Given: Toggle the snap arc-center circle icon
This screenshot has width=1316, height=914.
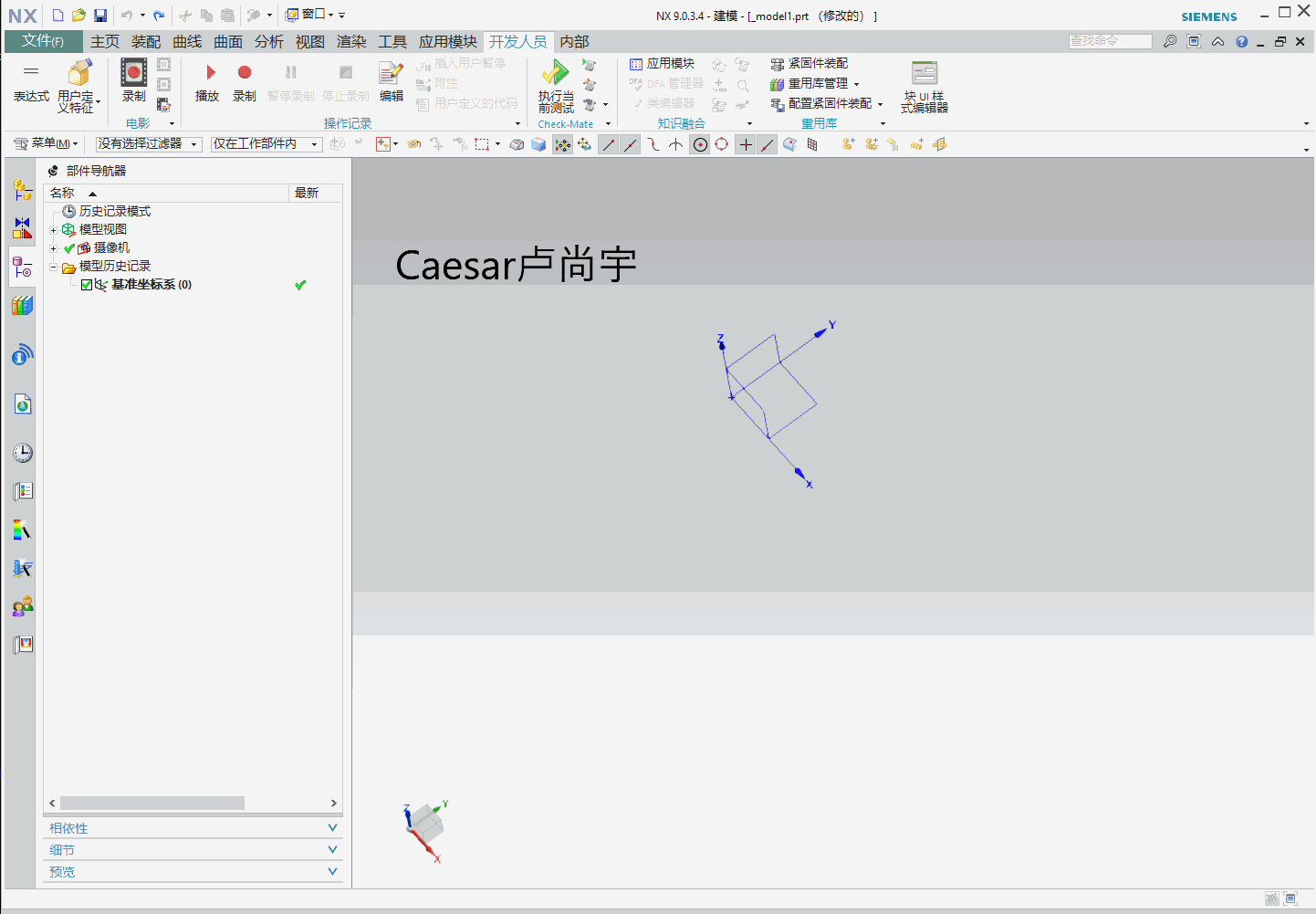Looking at the screenshot, I should (700, 144).
